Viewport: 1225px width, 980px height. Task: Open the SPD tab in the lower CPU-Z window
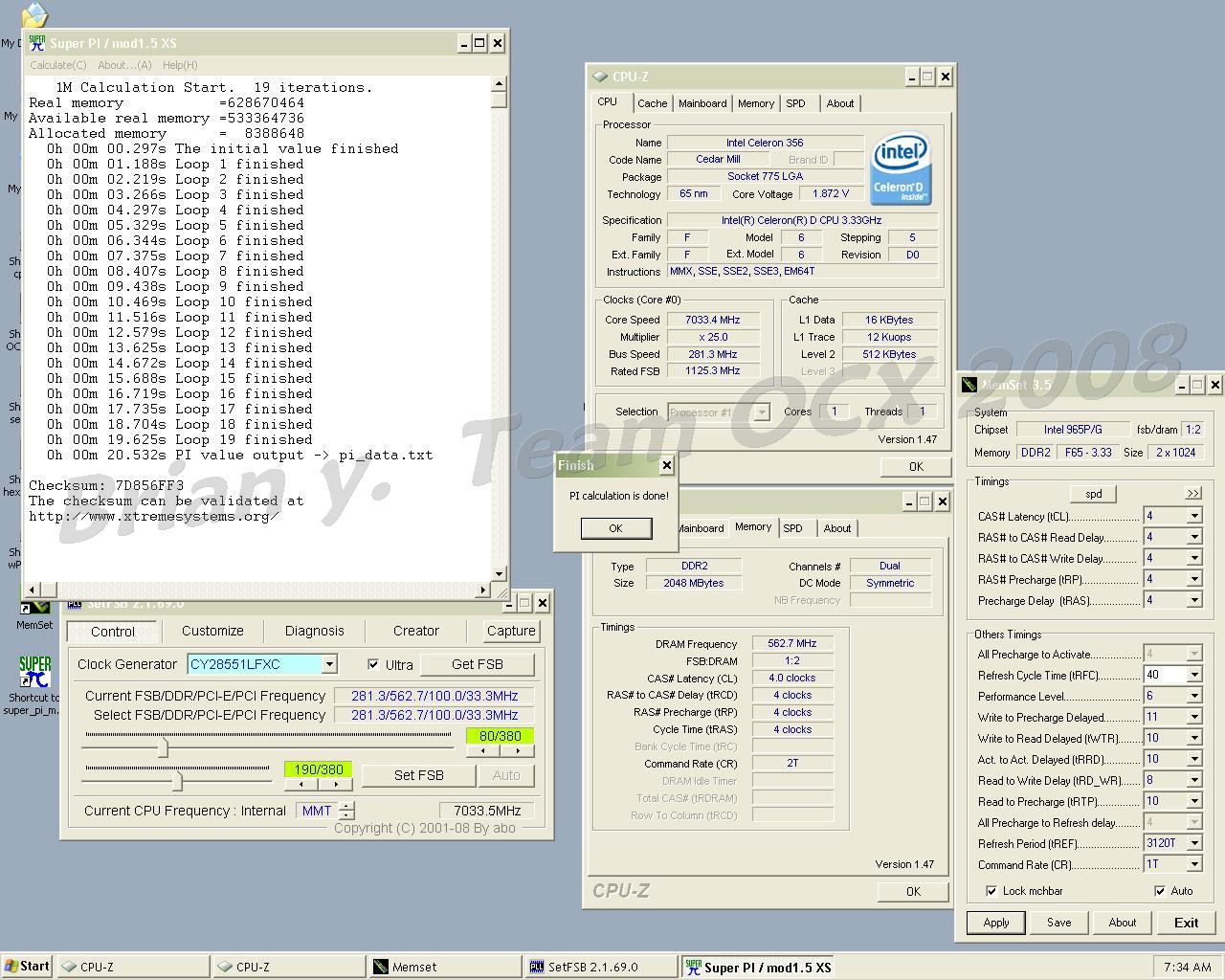792,528
